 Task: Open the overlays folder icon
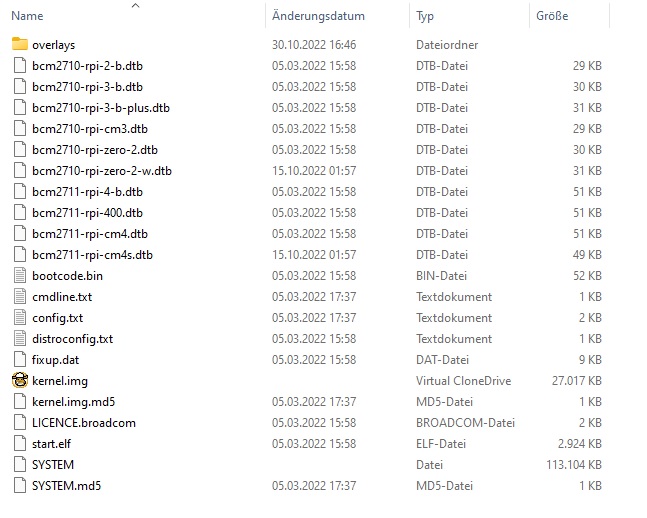pos(20,44)
